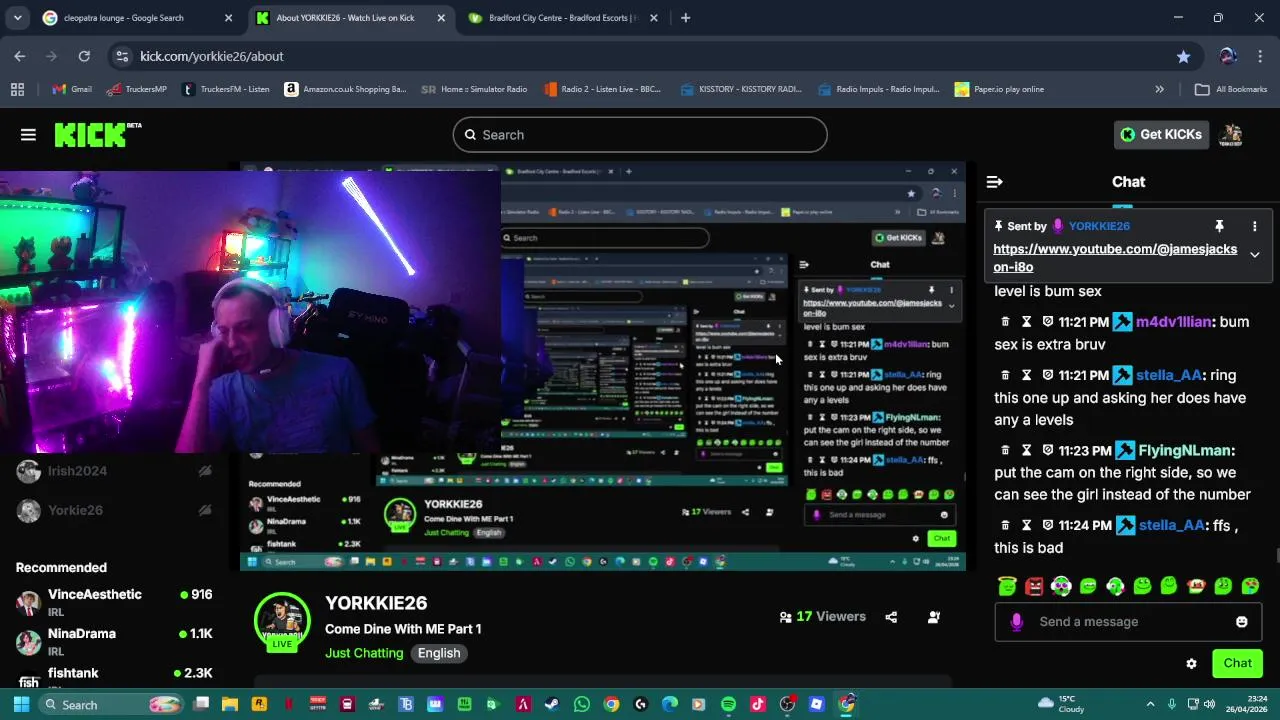Image resolution: width=1280 pixels, height=720 pixels.
Task: Open NinaDrama recommended channel
Action: pyautogui.click(x=115, y=641)
